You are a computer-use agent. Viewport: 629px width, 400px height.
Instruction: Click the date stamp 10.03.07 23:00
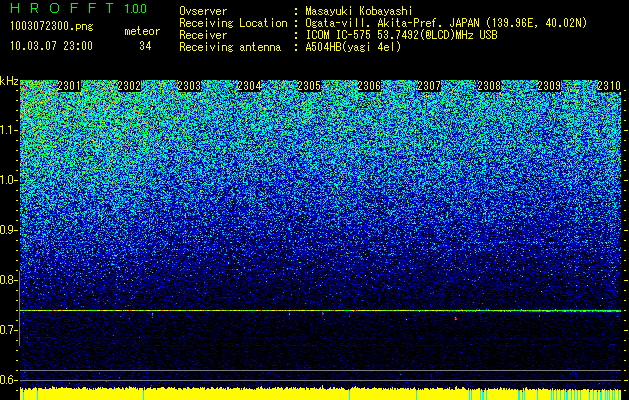coord(51,46)
